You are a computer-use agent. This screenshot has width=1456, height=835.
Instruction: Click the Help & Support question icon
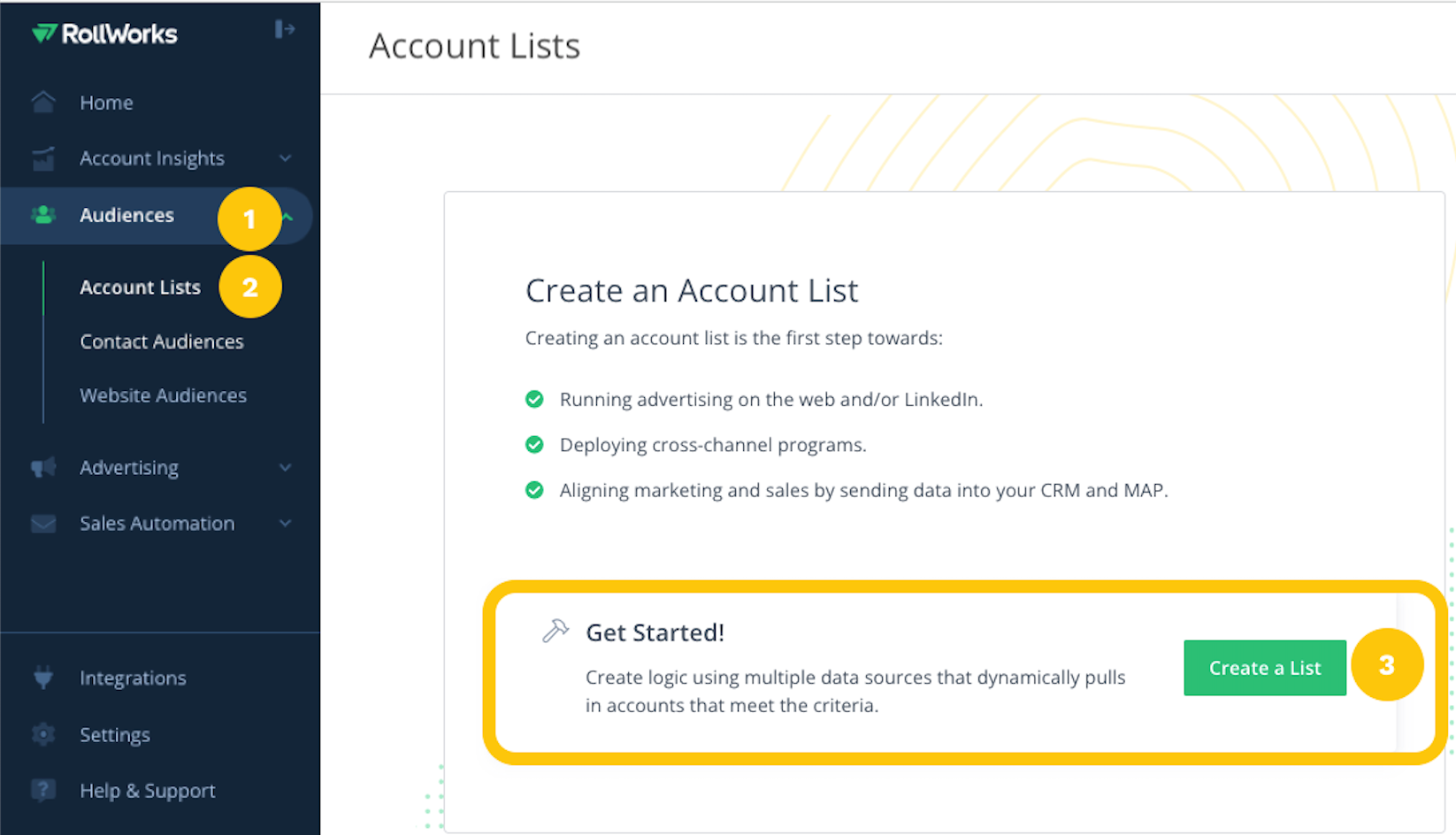pyautogui.click(x=42, y=790)
